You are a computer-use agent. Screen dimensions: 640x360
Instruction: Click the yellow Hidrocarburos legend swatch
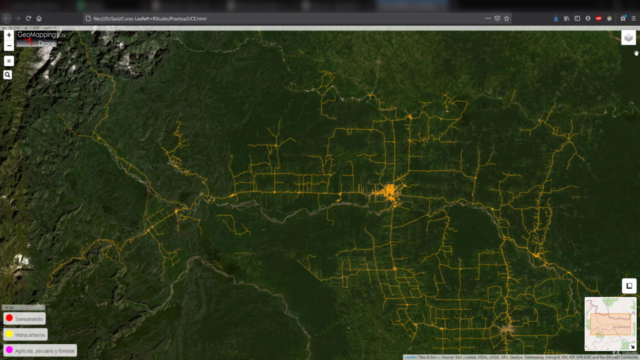tap(9, 334)
